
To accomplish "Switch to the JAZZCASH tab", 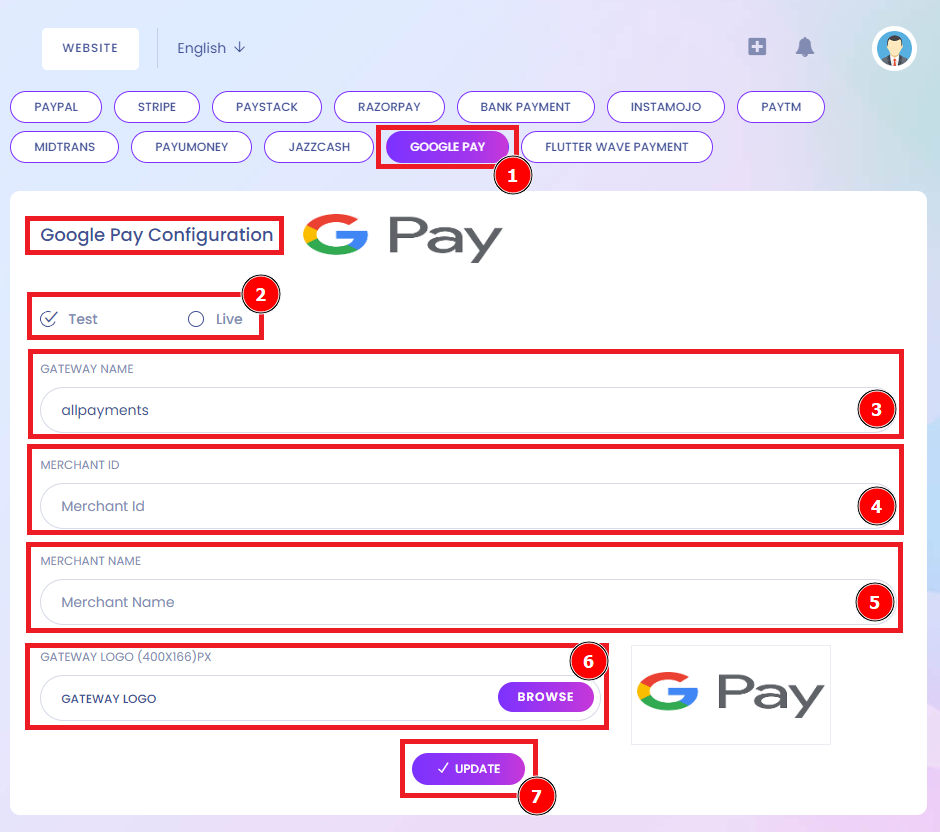I will tap(318, 147).
